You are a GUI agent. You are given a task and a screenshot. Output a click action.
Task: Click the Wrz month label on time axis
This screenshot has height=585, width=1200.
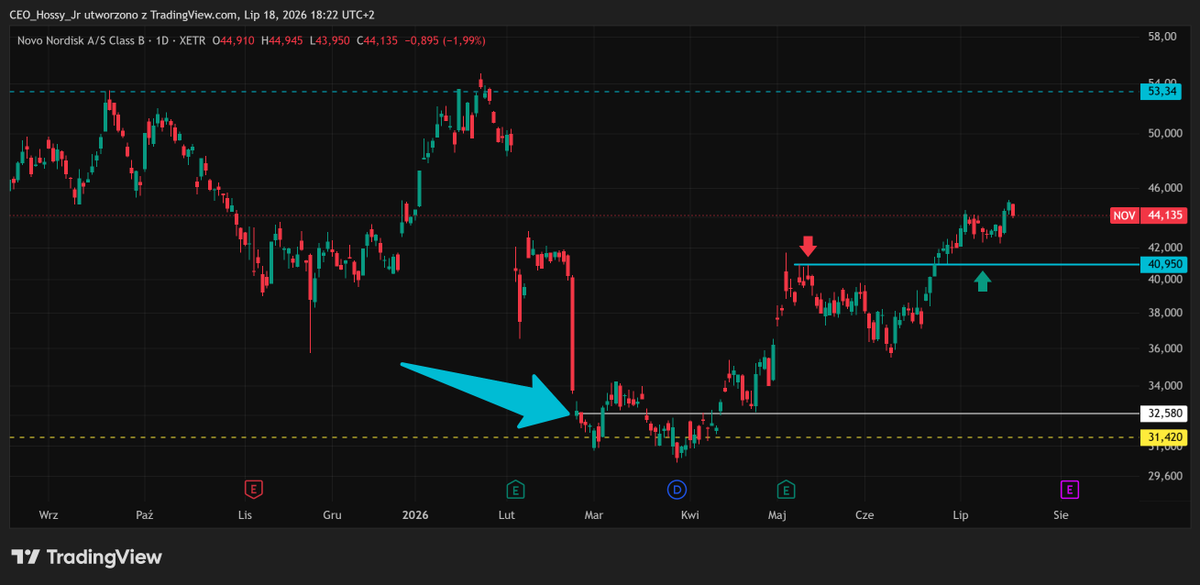48,515
